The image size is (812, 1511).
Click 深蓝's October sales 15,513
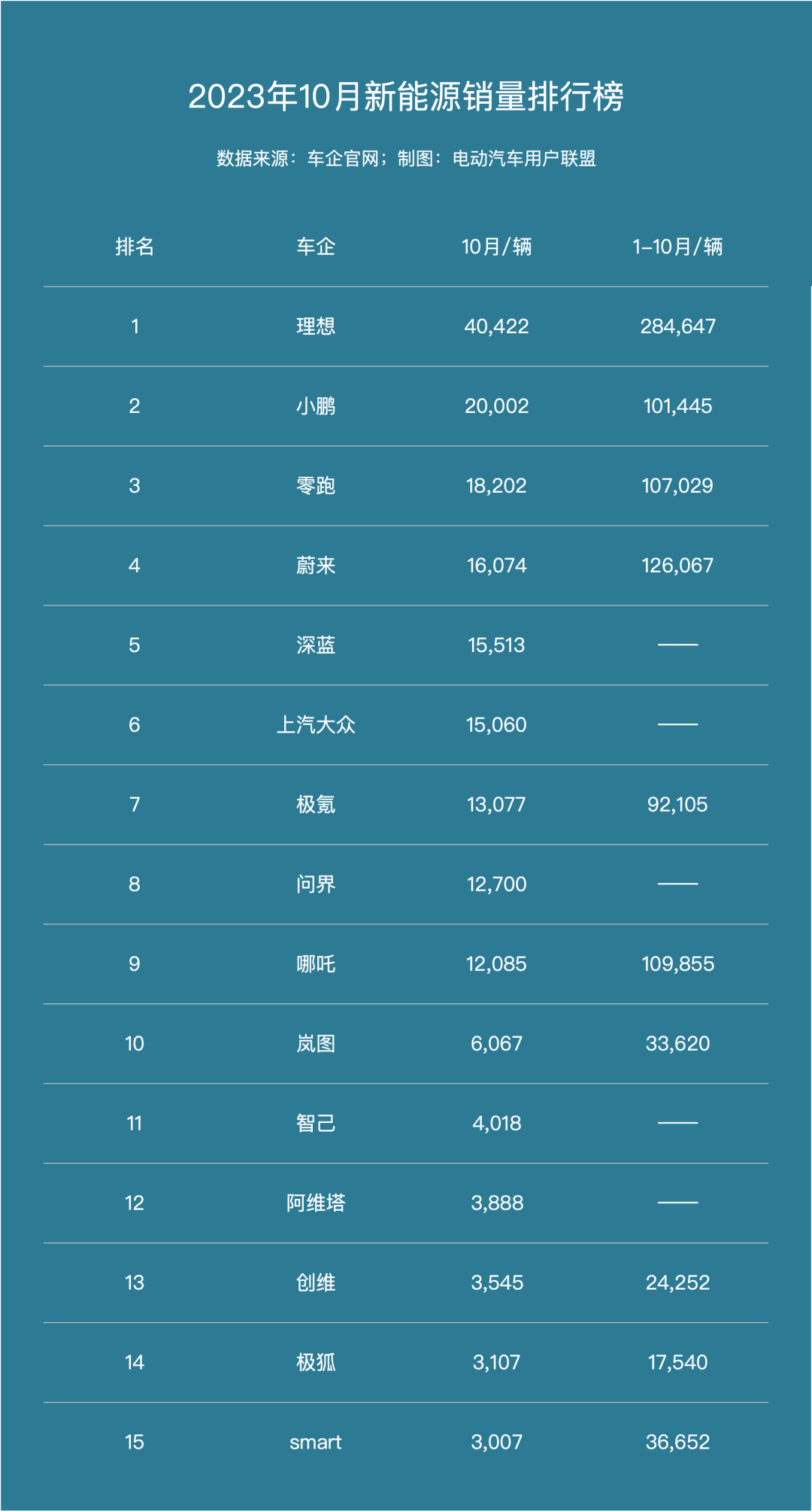496,645
